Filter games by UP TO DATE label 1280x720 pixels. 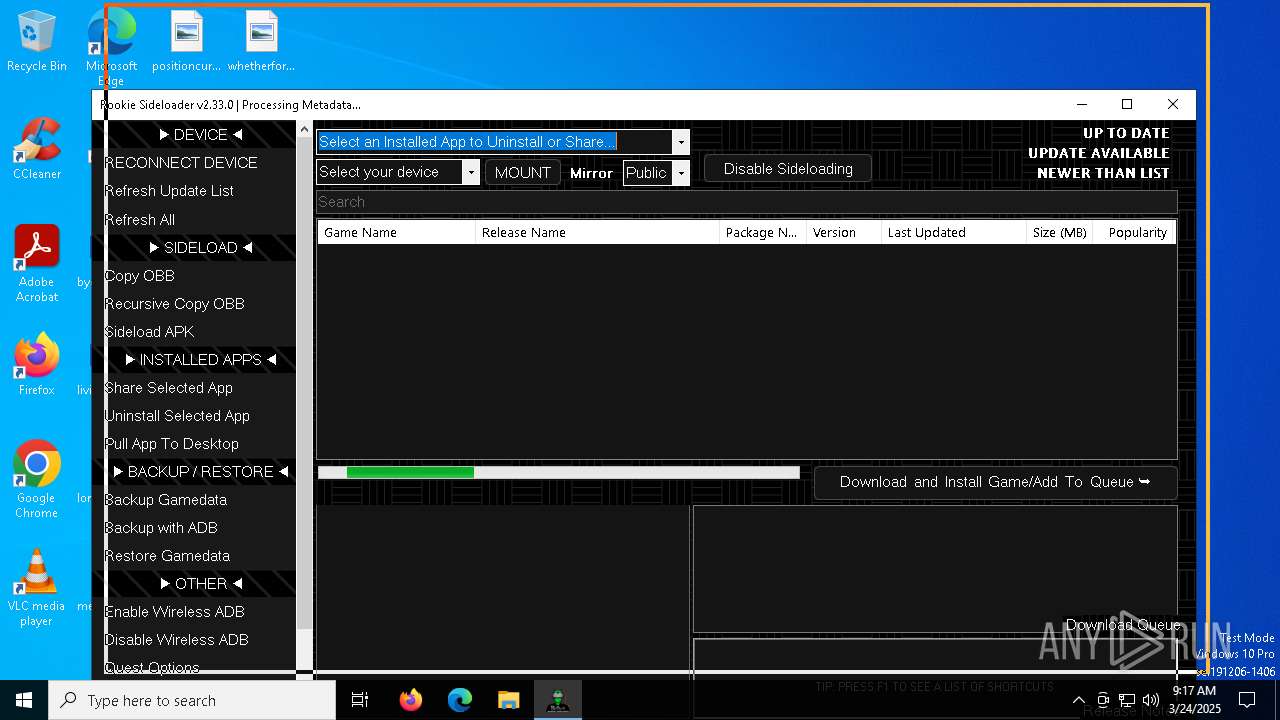pyautogui.click(x=1126, y=133)
